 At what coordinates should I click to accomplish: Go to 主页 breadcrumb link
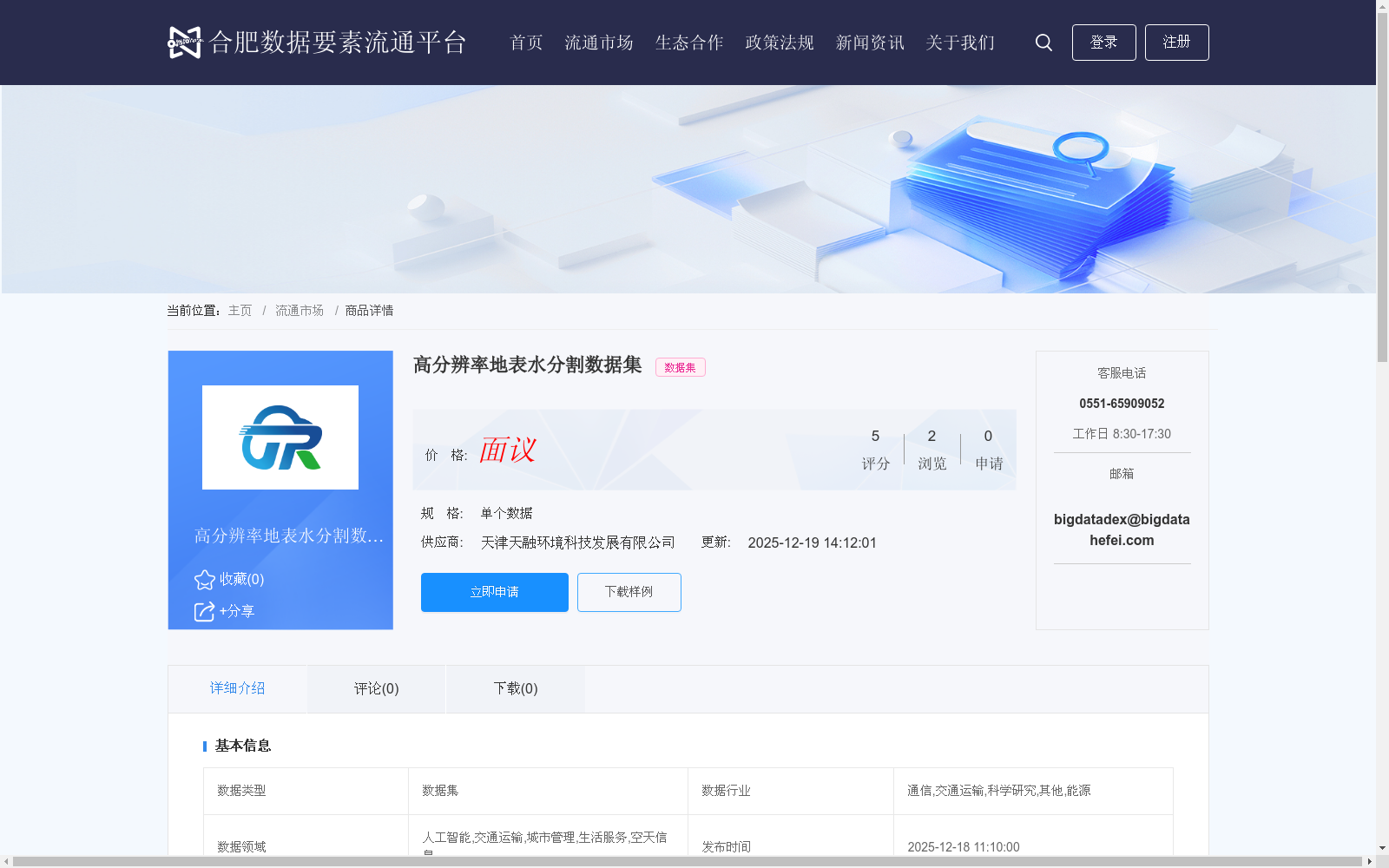click(240, 311)
